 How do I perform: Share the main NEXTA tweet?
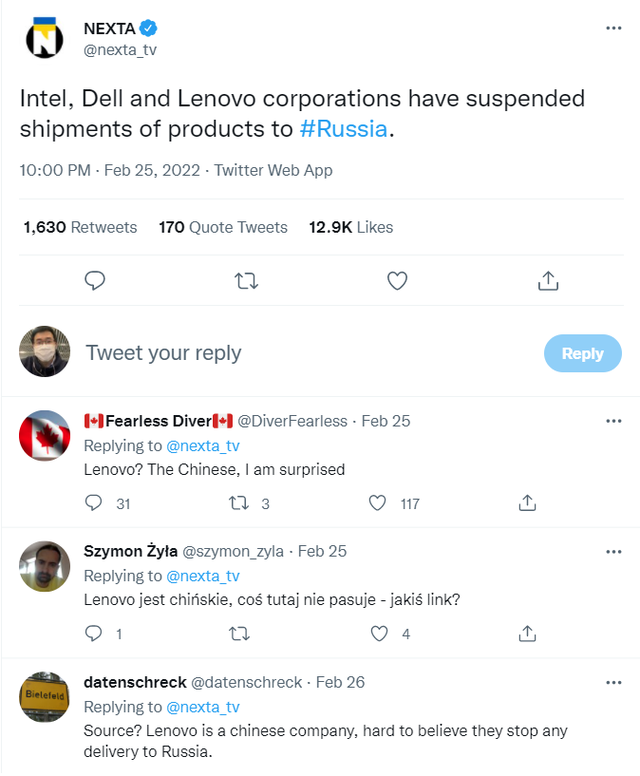548,281
